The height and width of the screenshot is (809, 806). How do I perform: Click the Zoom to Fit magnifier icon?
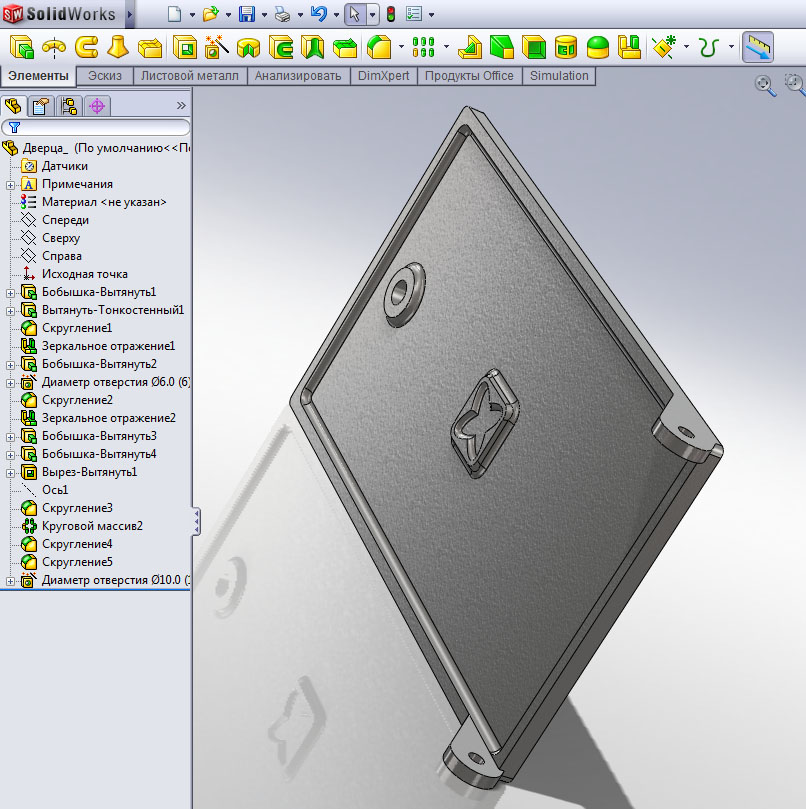pyautogui.click(x=765, y=86)
